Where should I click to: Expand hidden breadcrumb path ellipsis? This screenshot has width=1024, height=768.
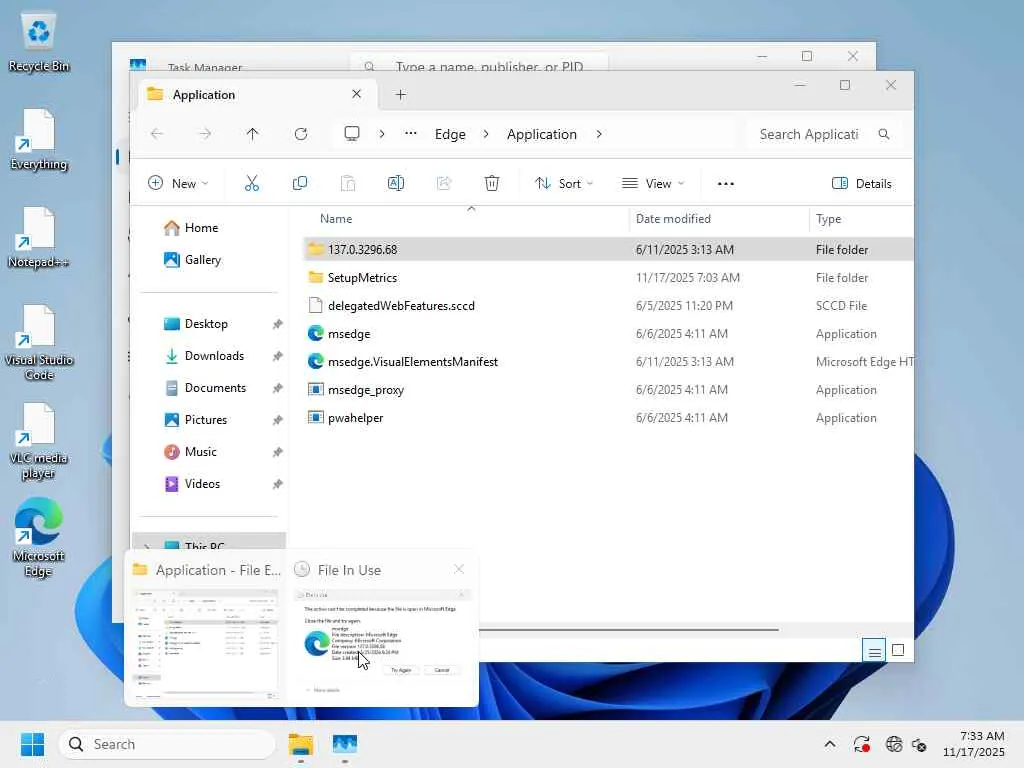(x=410, y=134)
